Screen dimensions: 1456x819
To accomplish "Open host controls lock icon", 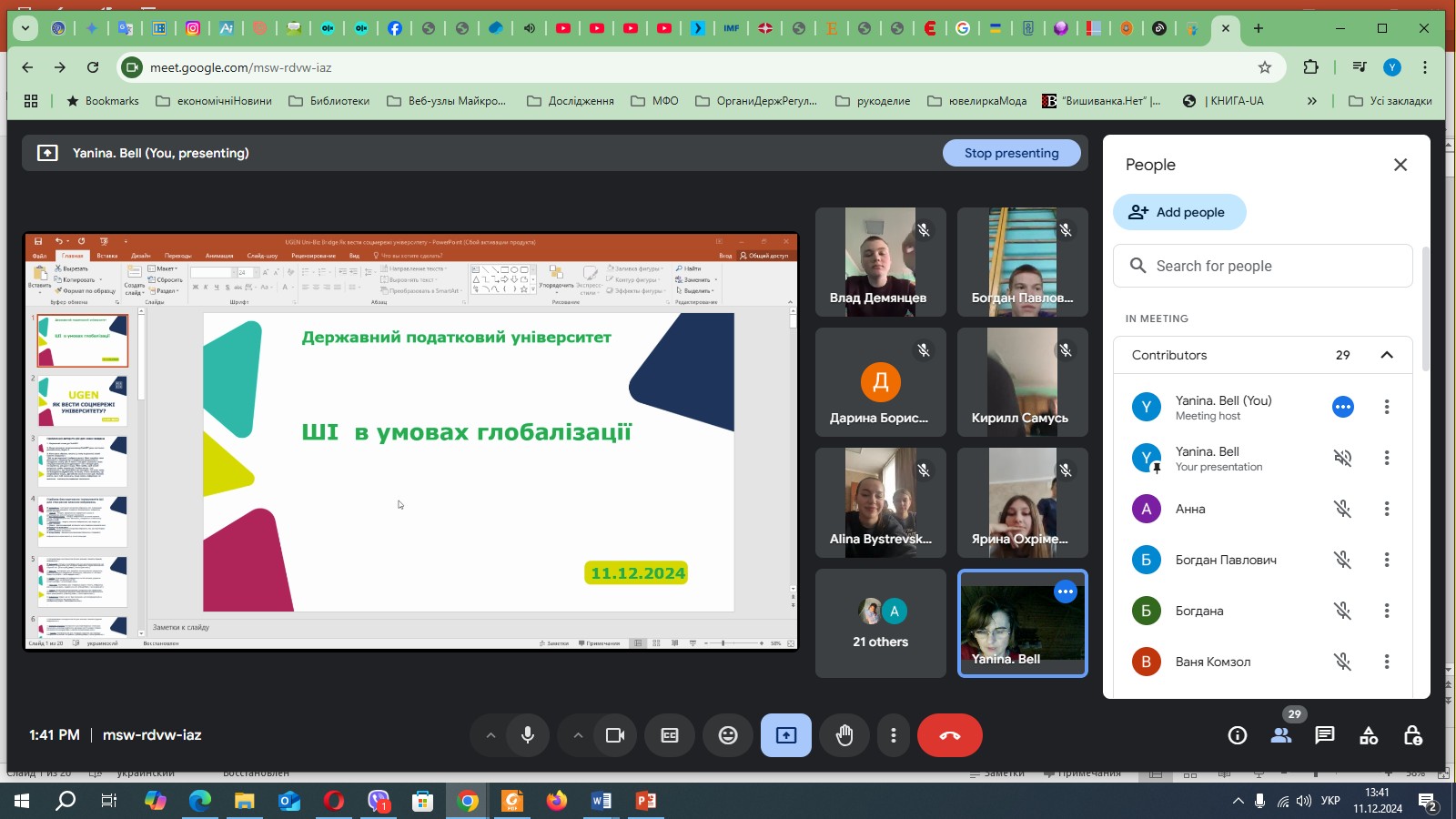I will pos(1412,735).
